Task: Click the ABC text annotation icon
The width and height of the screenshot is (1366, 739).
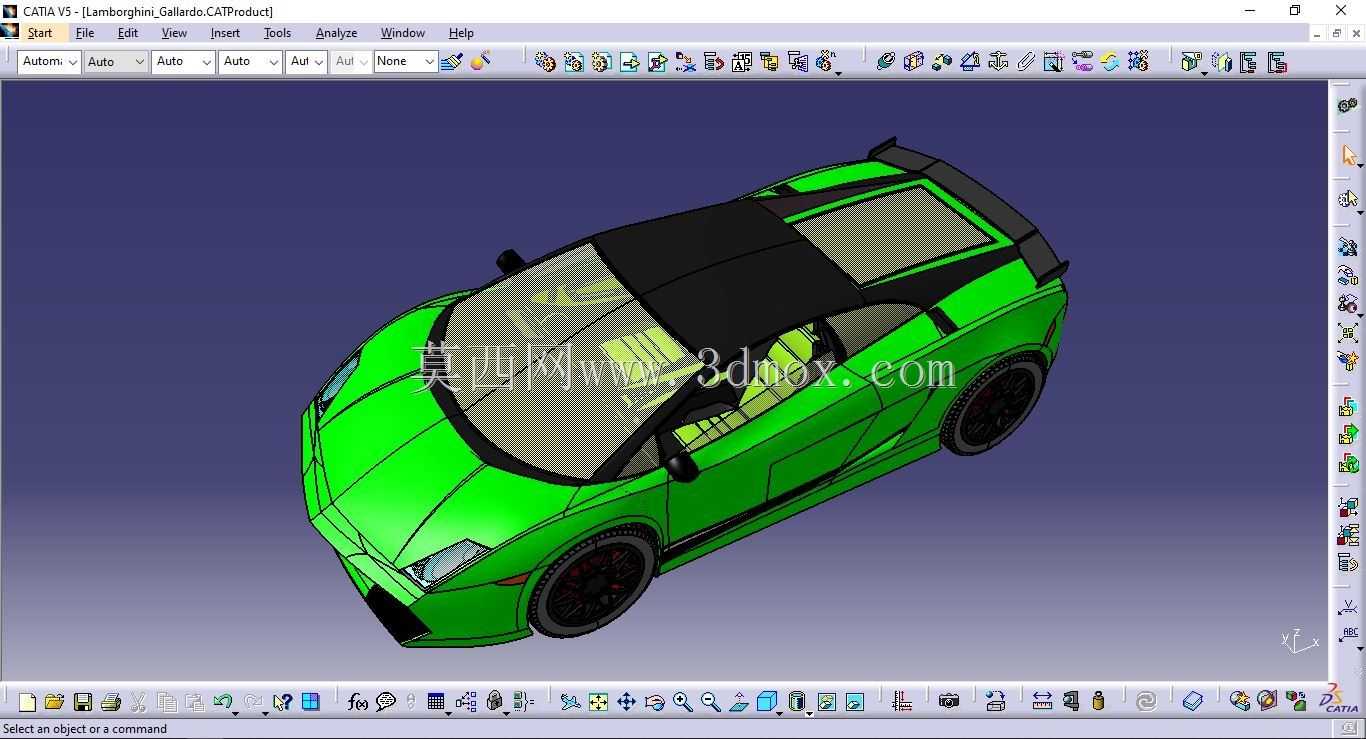Action: [1349, 635]
